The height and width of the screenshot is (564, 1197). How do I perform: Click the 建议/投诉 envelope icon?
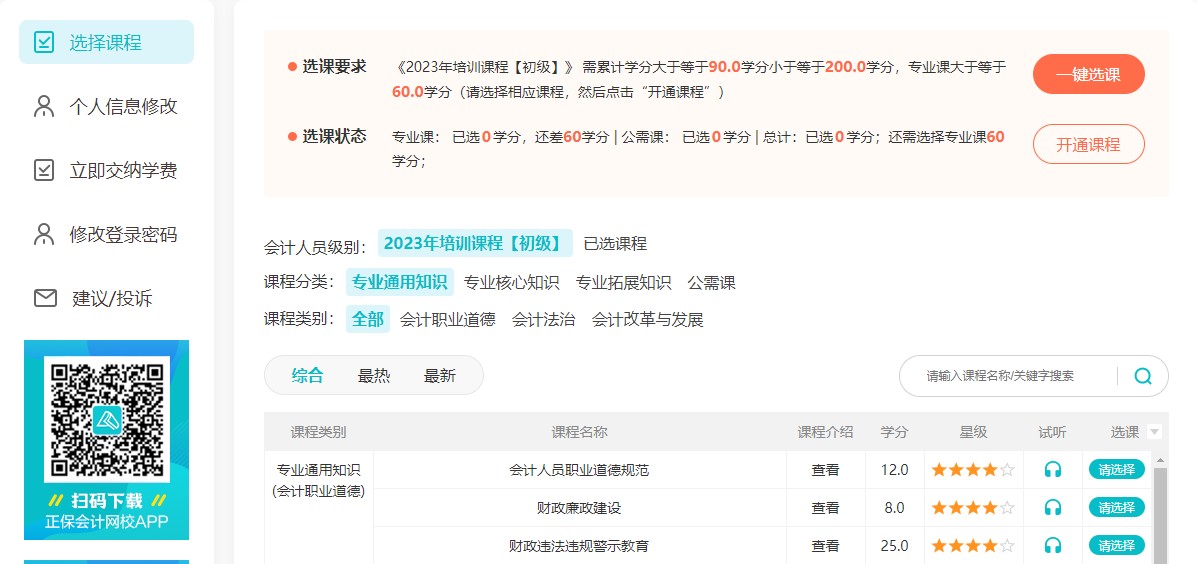tap(45, 298)
